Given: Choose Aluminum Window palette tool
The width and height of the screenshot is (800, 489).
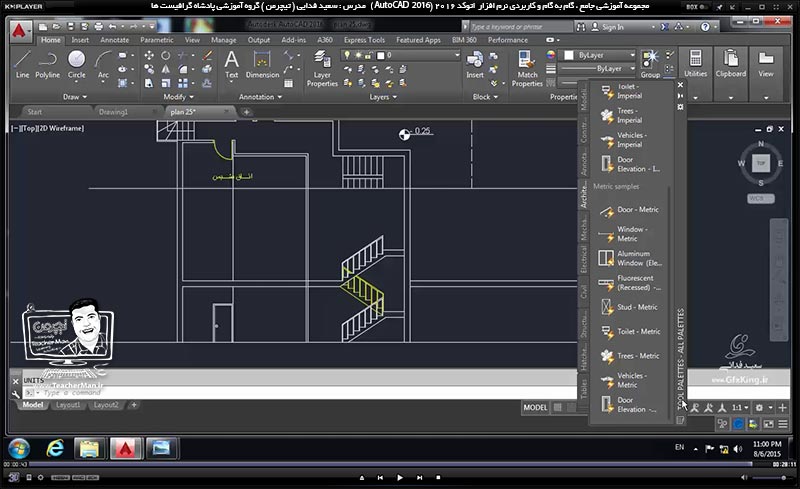Looking at the screenshot, I should pos(629,258).
